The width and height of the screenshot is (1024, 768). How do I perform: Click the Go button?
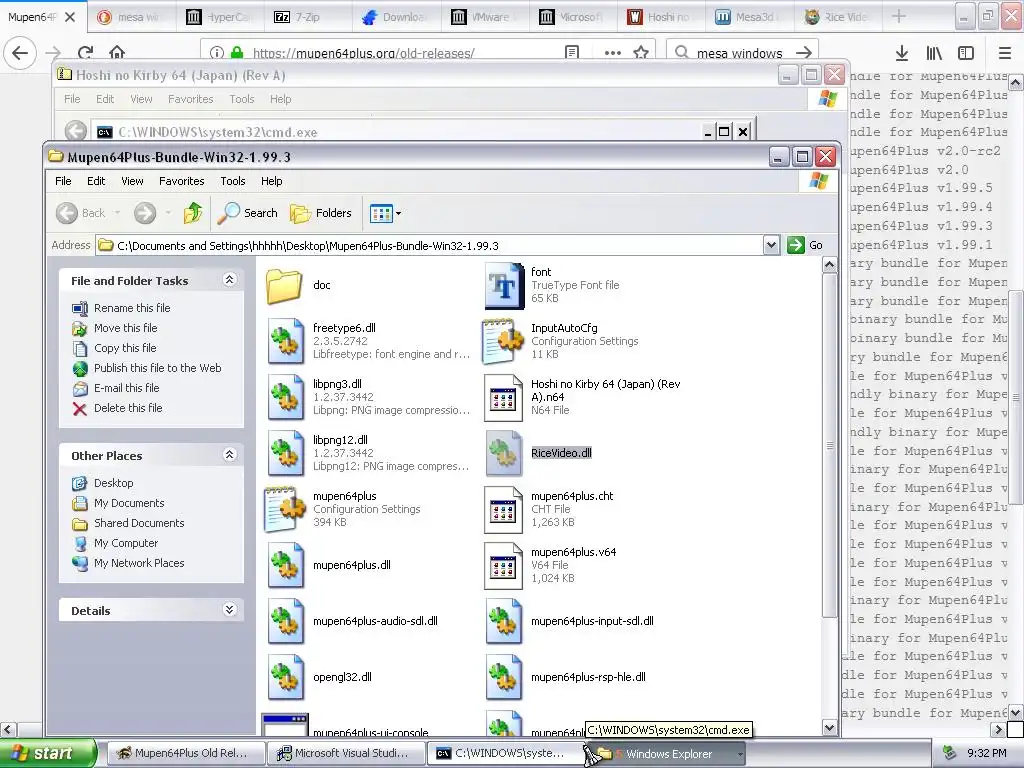tap(805, 246)
